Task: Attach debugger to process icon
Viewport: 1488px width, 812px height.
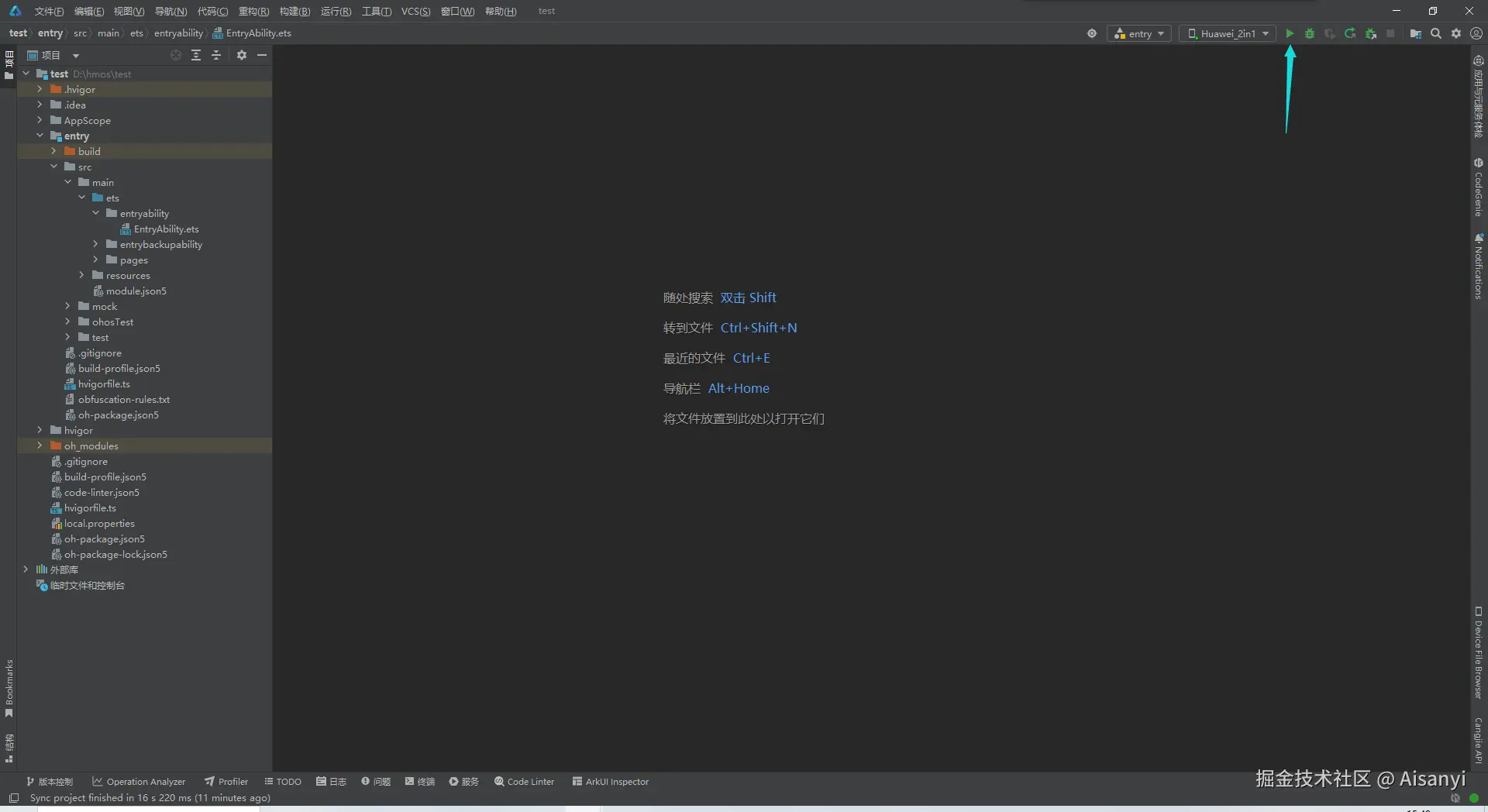Action: pyautogui.click(x=1371, y=33)
